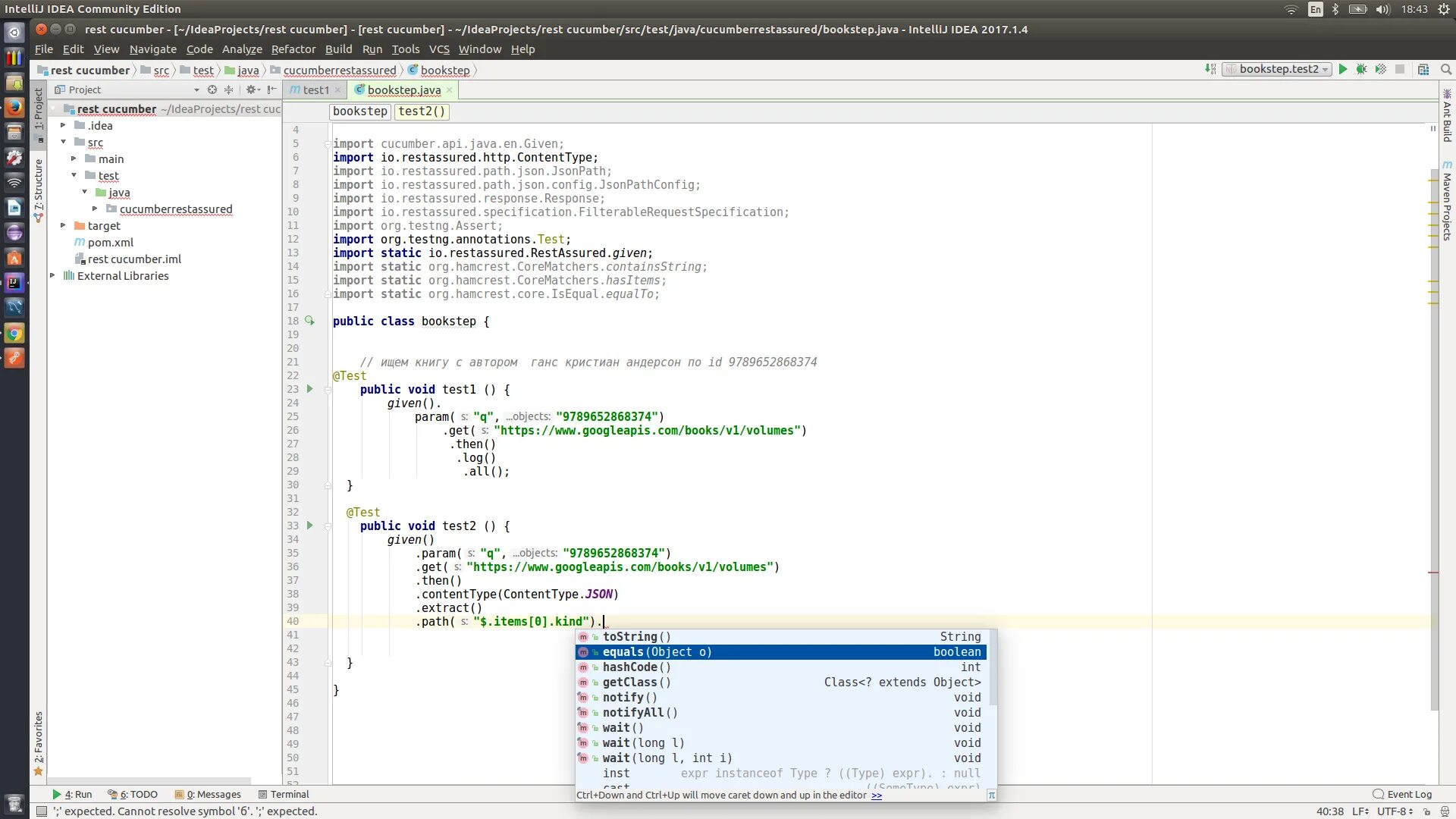Screen dimensions: 1456x819
Task: Collapse all in Project panel
Action: click(x=228, y=89)
